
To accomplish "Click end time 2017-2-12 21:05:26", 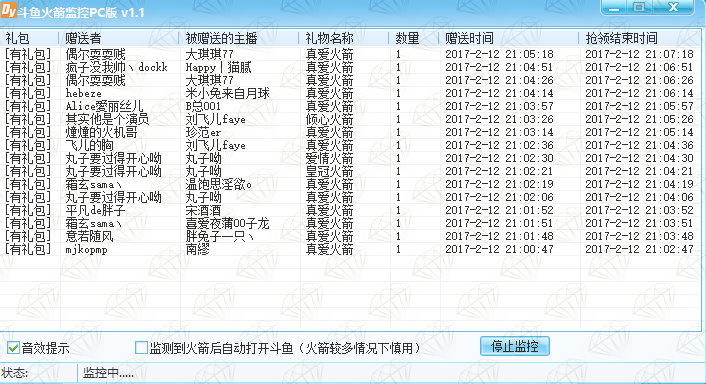I will 639,119.
